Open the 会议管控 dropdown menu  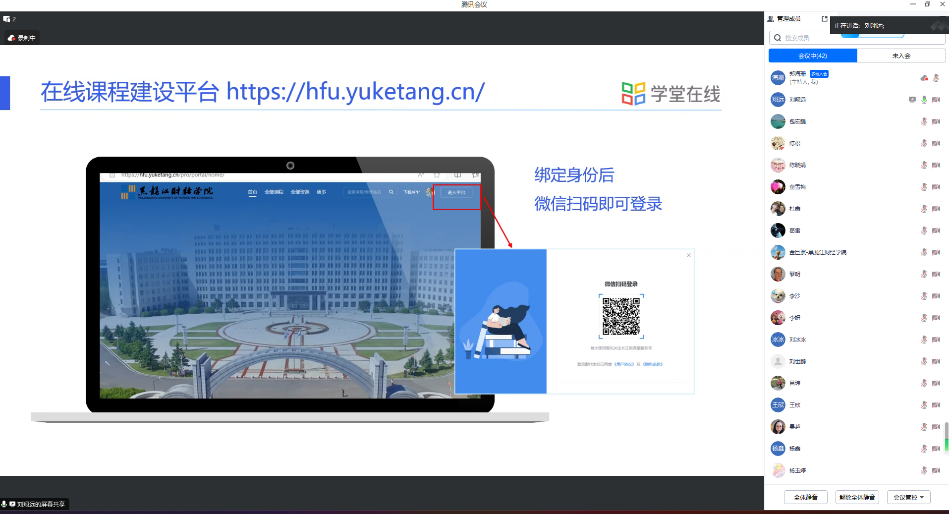coord(910,497)
